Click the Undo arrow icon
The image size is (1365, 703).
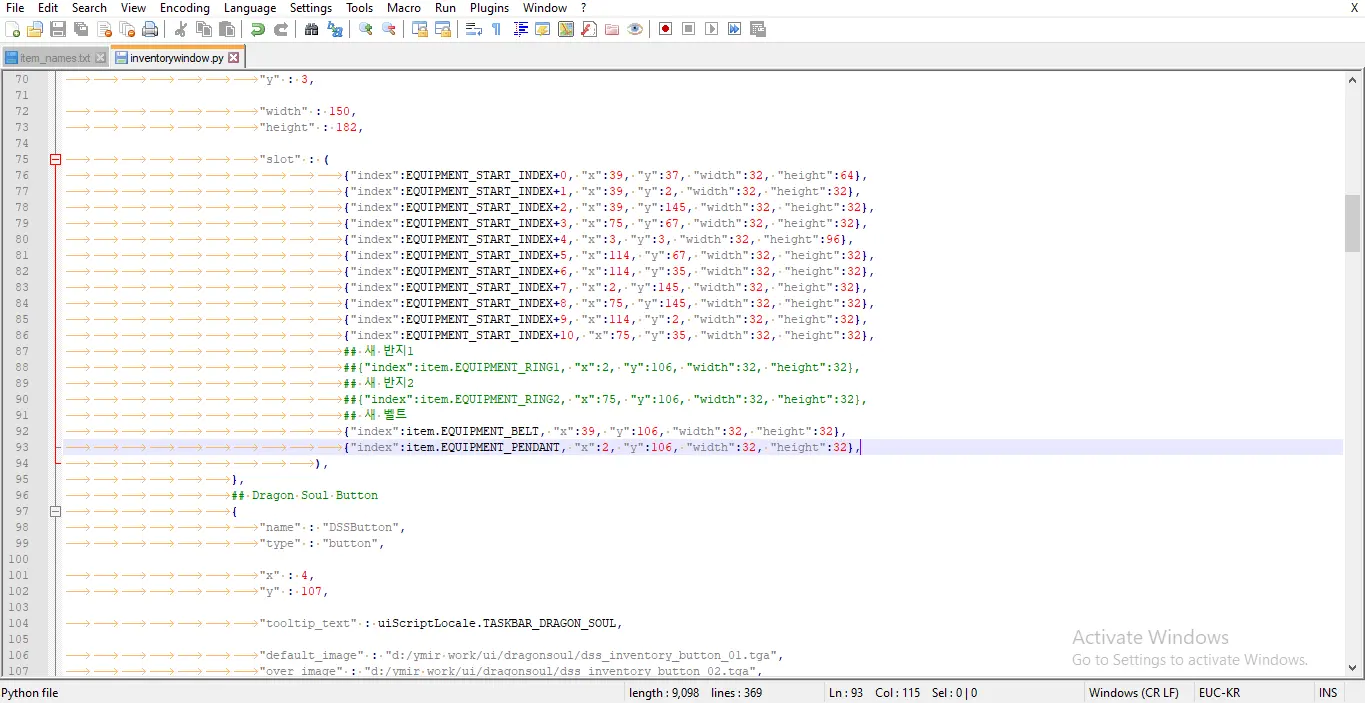coord(258,29)
